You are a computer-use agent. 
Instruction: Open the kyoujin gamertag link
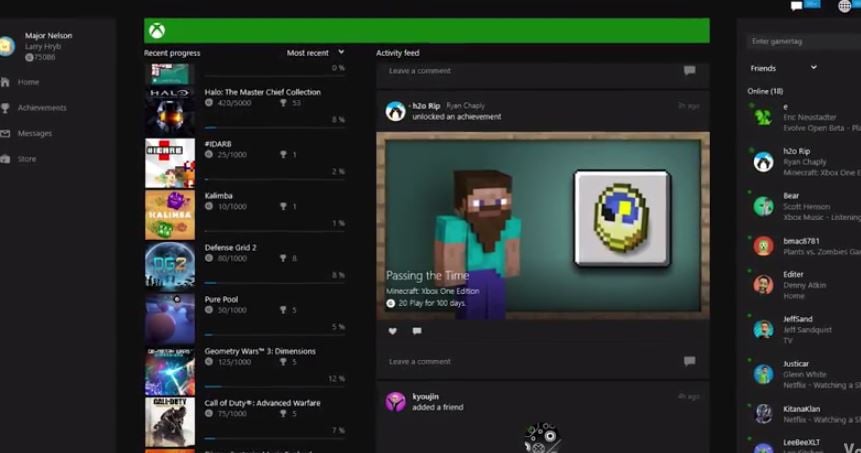click(x=426, y=396)
